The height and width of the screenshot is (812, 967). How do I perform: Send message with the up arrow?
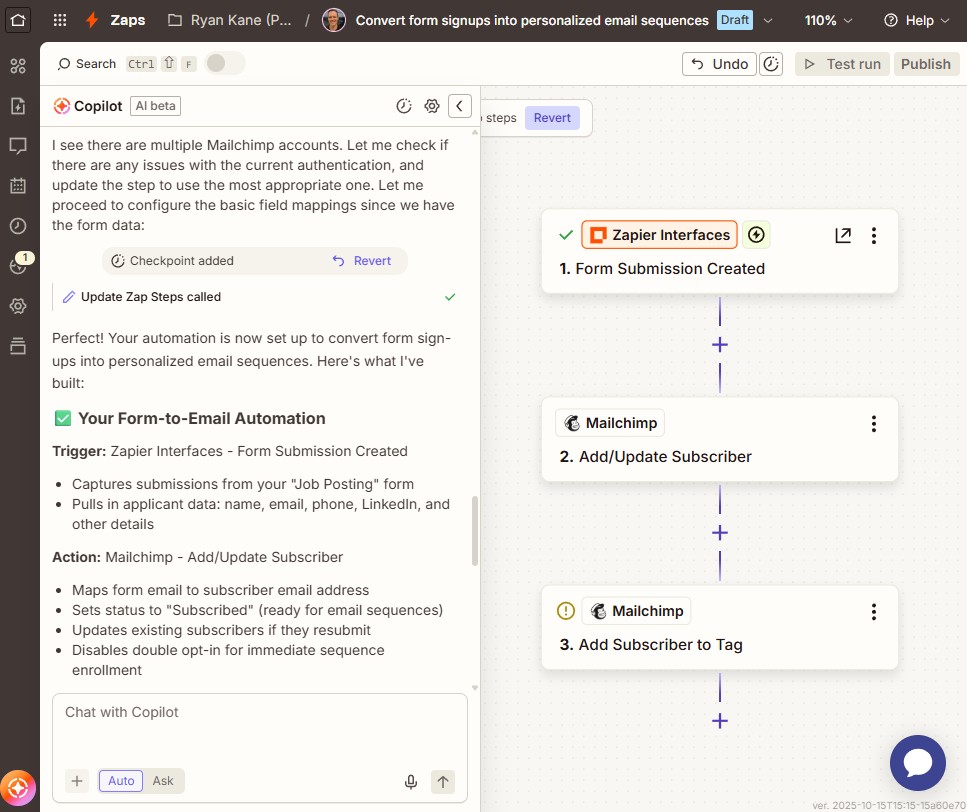443,782
